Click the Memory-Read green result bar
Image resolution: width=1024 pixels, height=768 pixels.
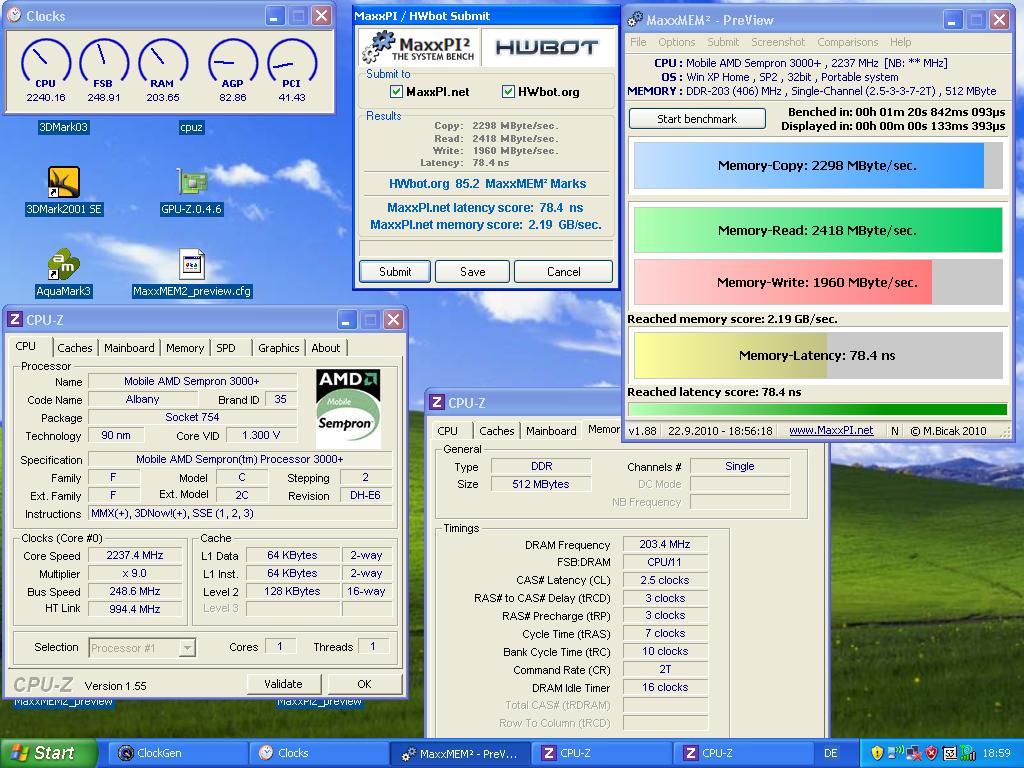tap(818, 230)
